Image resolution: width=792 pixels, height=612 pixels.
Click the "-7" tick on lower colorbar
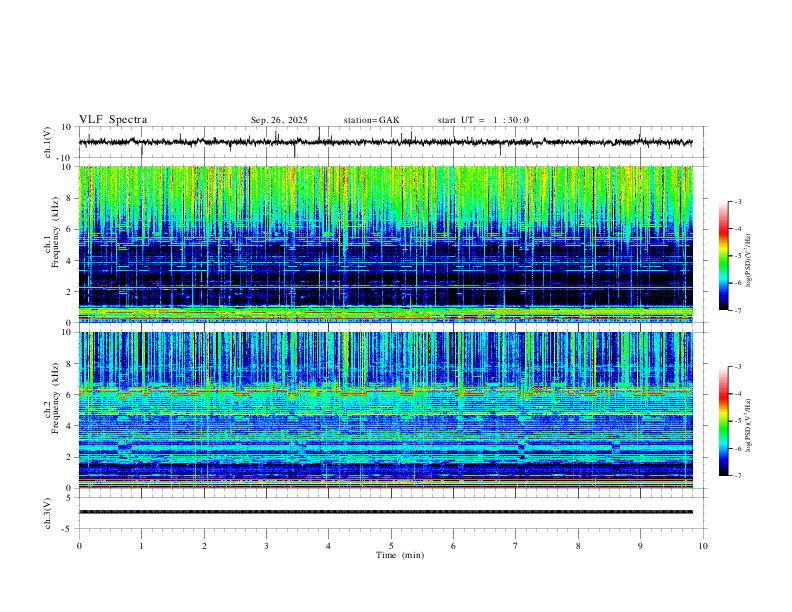tap(737, 475)
